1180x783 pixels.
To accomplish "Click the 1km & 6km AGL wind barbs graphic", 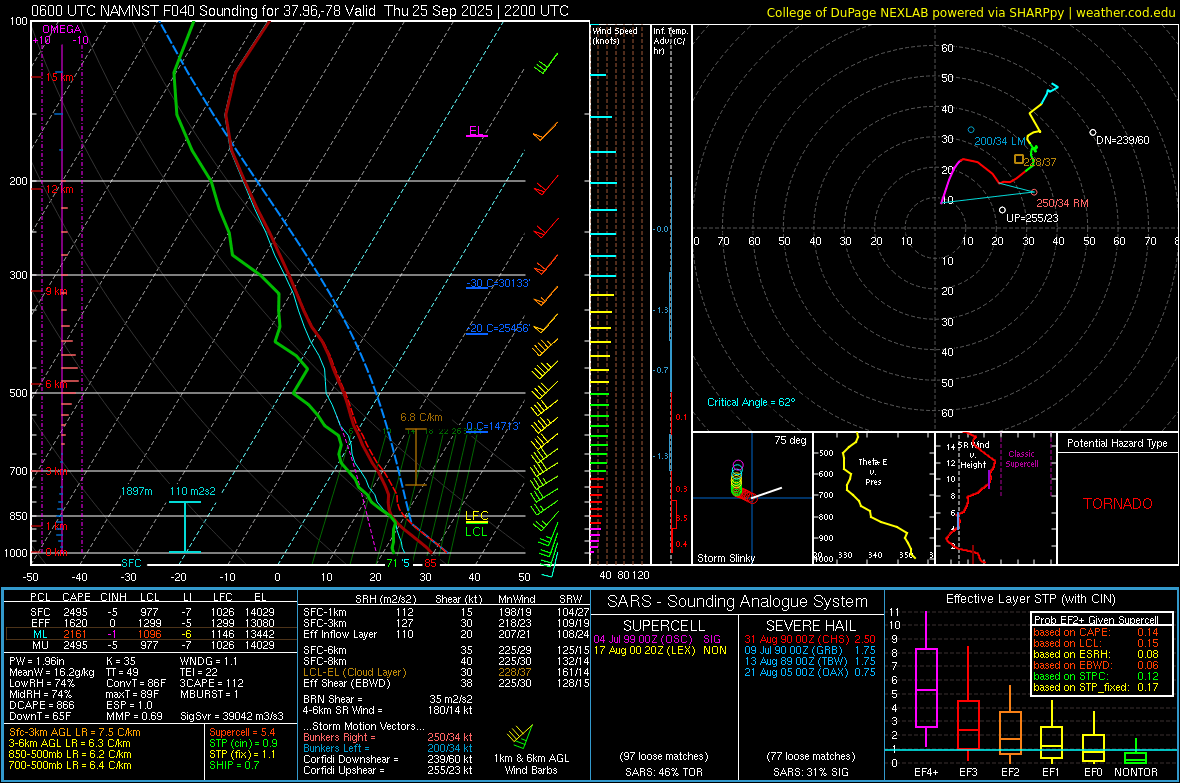I will [520, 736].
